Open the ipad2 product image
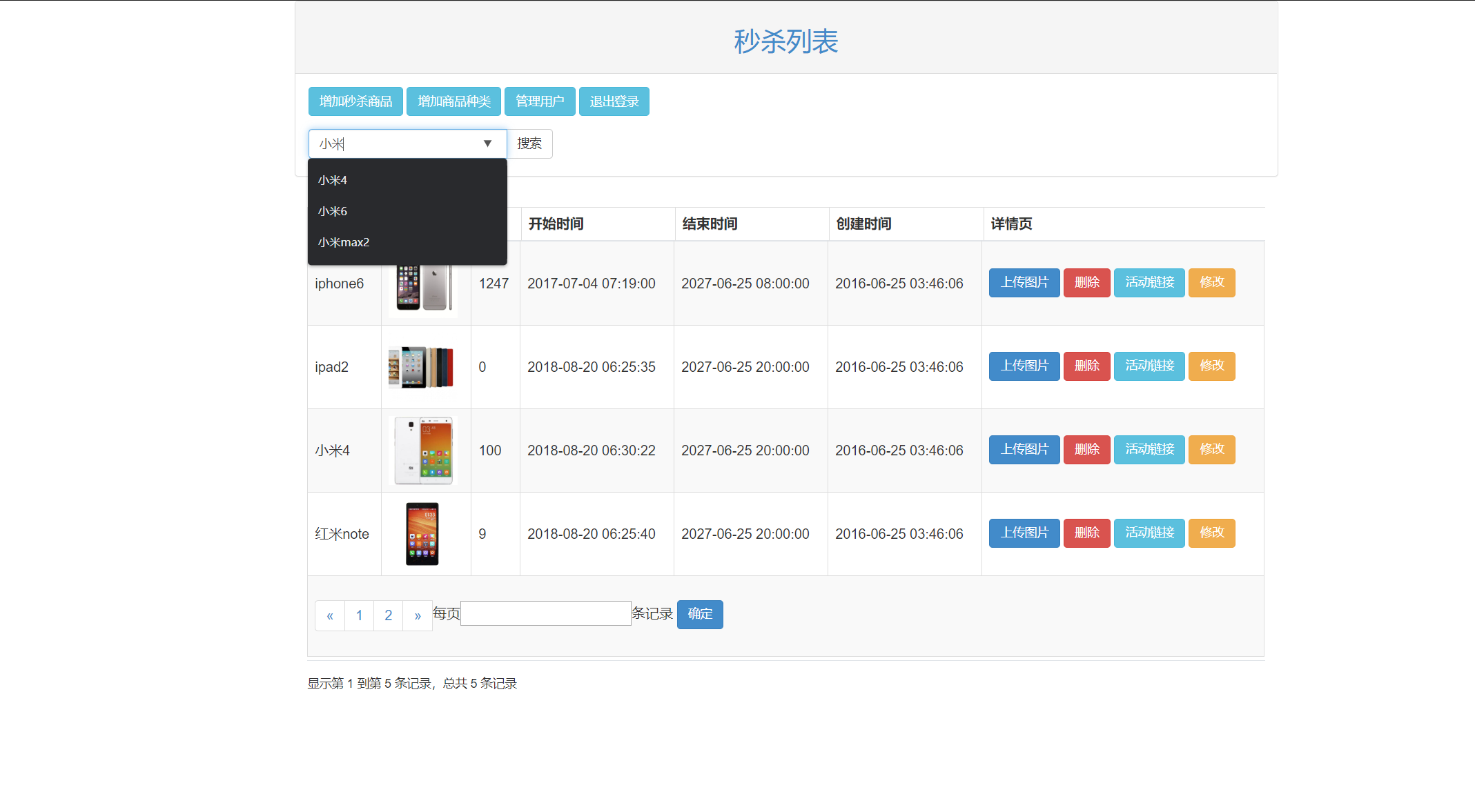Screen dimensions: 1475x812 click(422, 367)
